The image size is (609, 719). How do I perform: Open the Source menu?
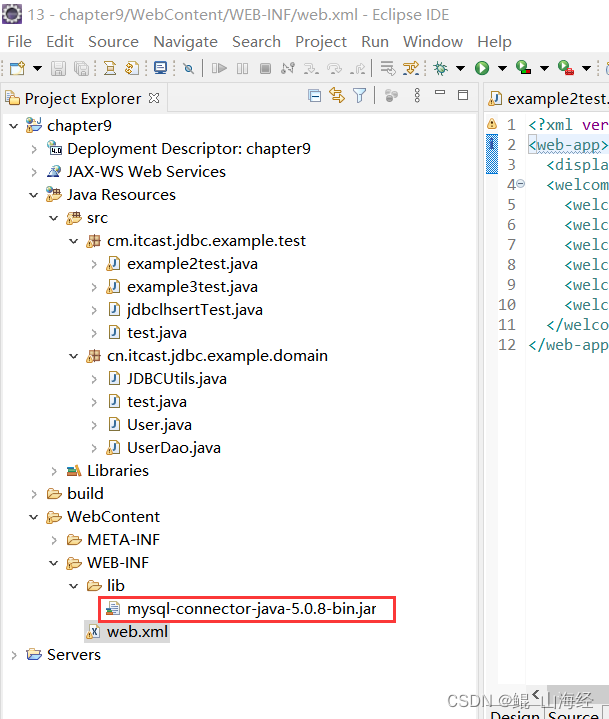(x=113, y=42)
